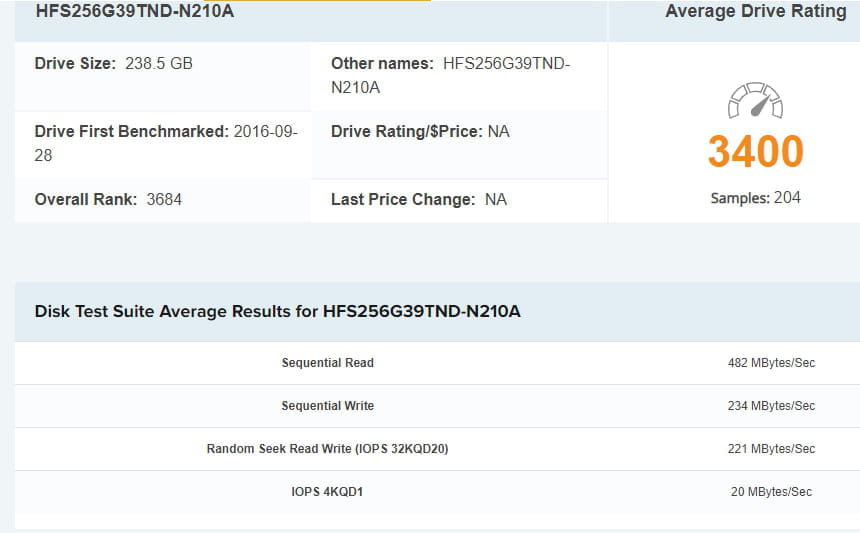
Task: Click the 221 MBytes/Sec value
Action: point(771,449)
